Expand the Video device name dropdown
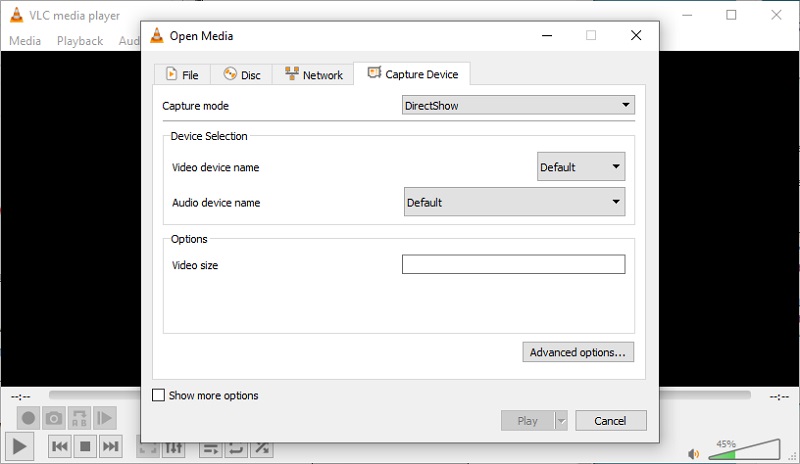This screenshot has height=464, width=800. click(580, 167)
